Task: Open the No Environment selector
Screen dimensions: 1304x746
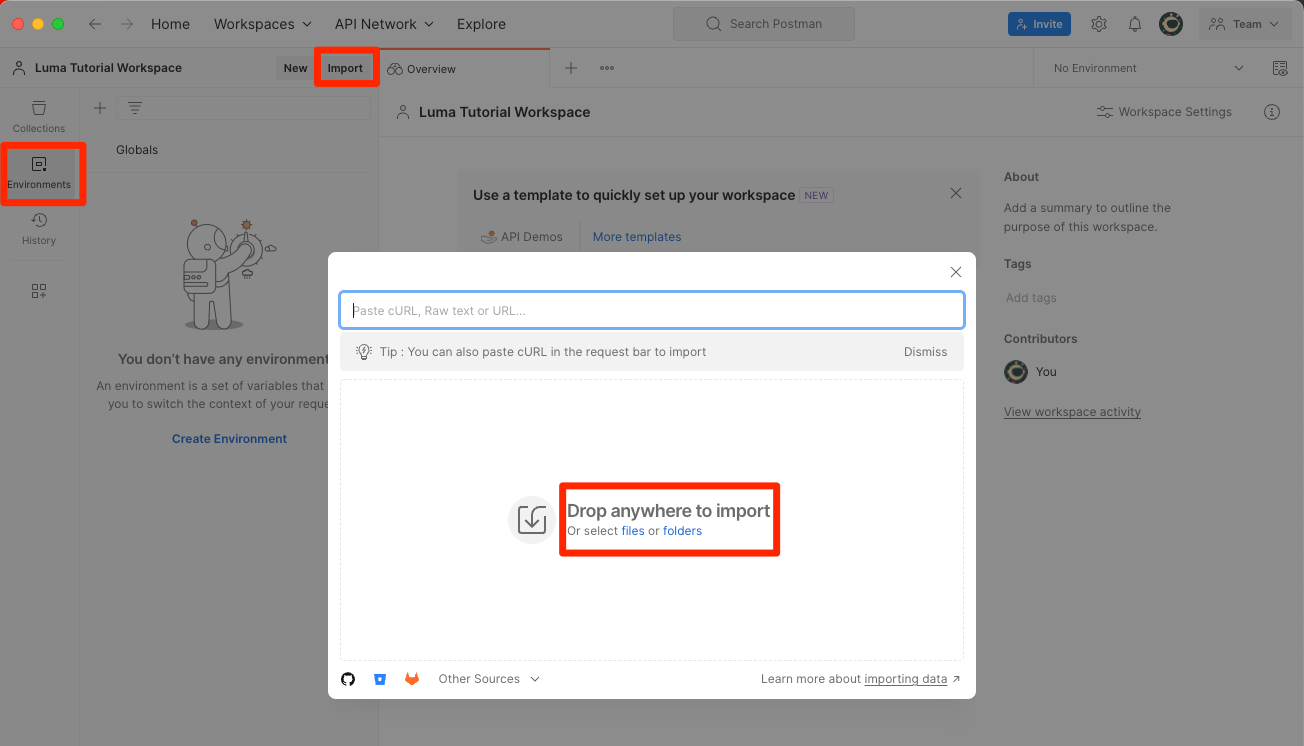Action: point(1149,68)
